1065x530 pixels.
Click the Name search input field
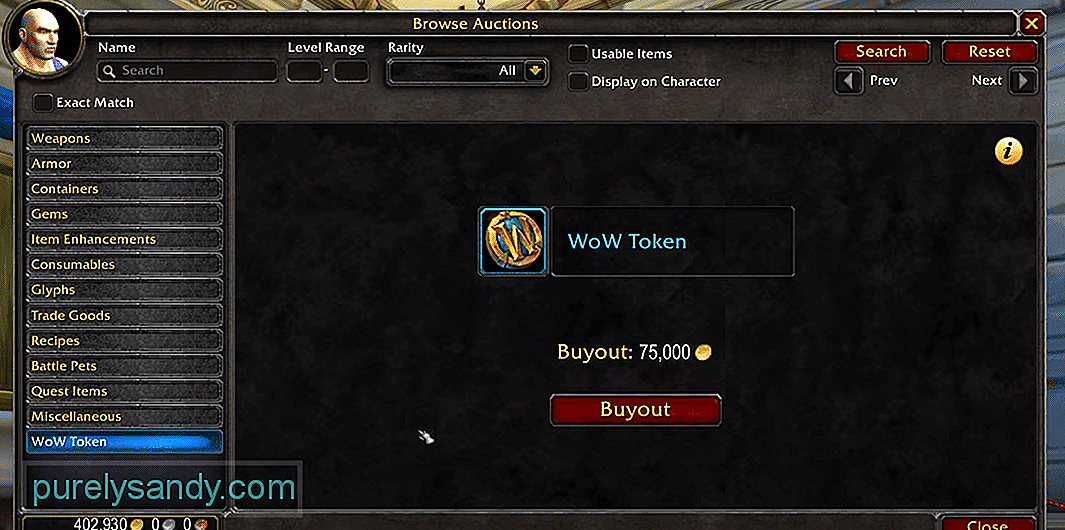(187, 71)
